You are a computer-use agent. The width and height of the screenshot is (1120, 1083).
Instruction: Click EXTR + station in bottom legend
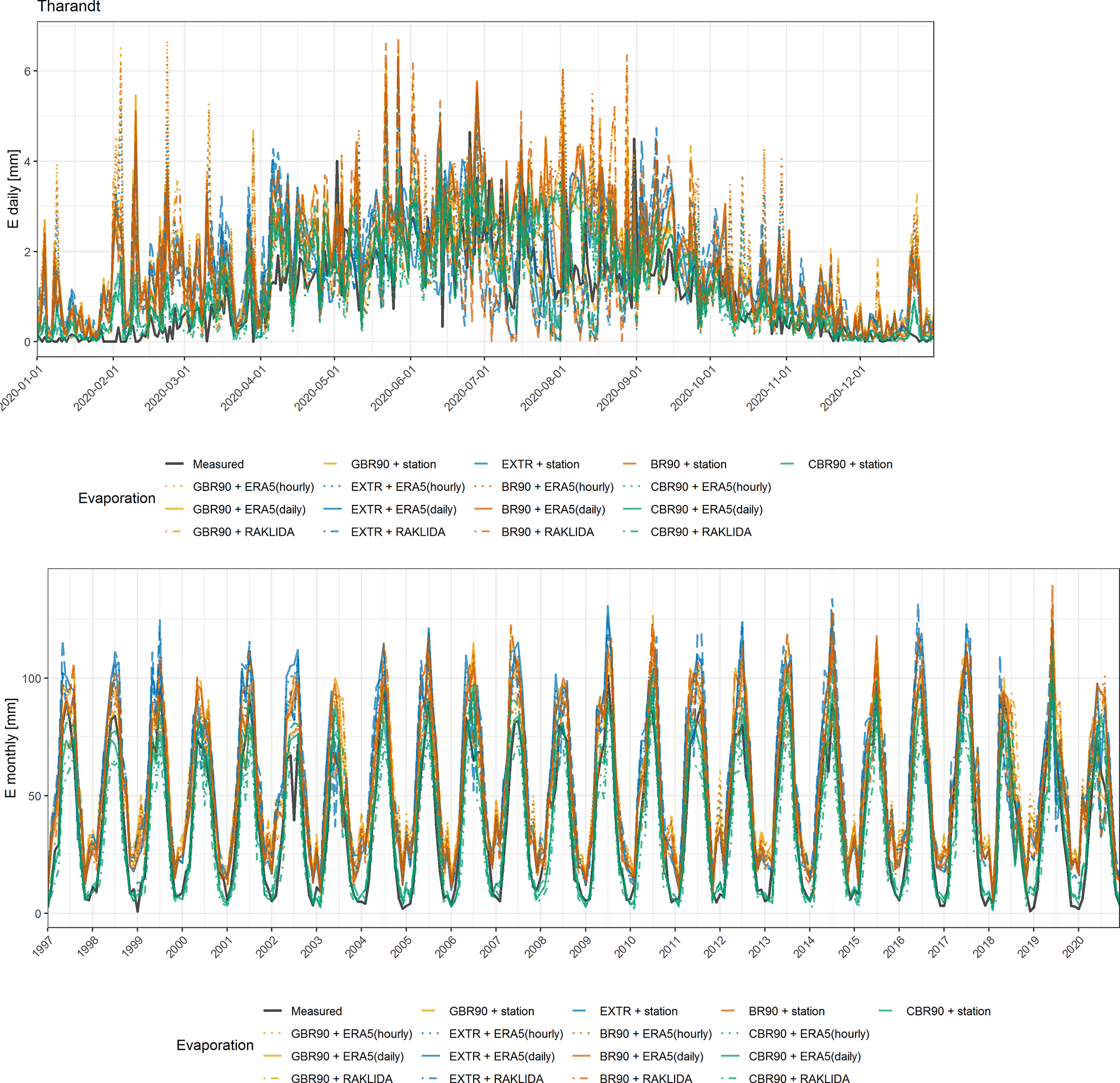click(x=638, y=1011)
